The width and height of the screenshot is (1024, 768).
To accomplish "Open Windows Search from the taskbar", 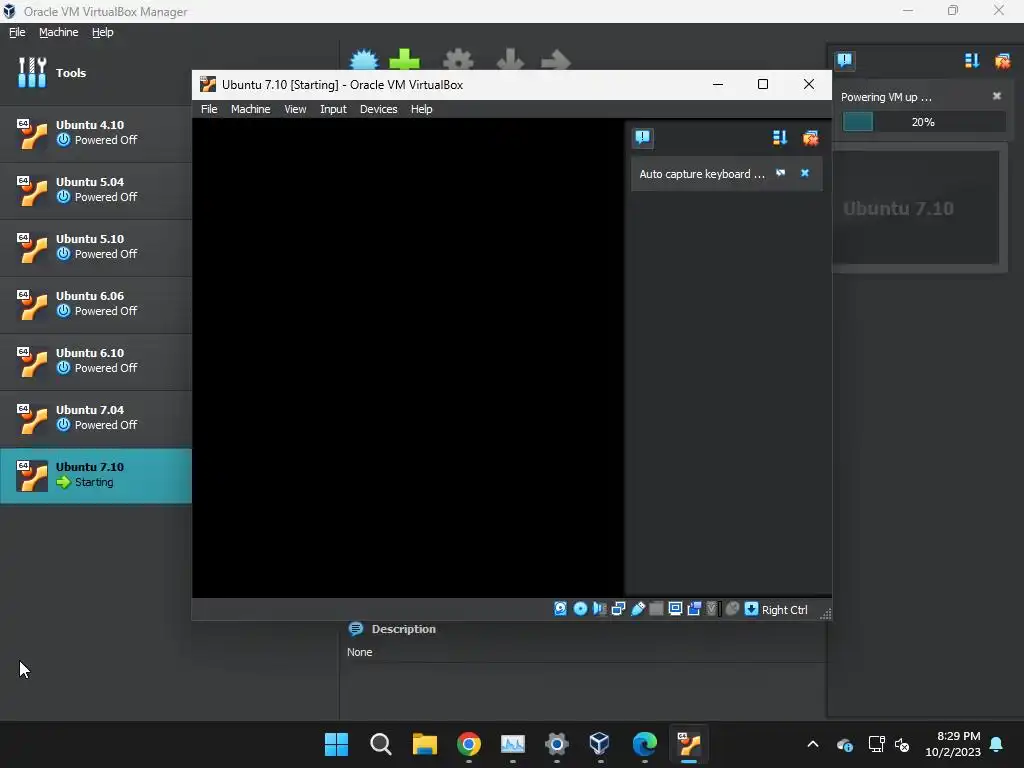I will [380, 744].
